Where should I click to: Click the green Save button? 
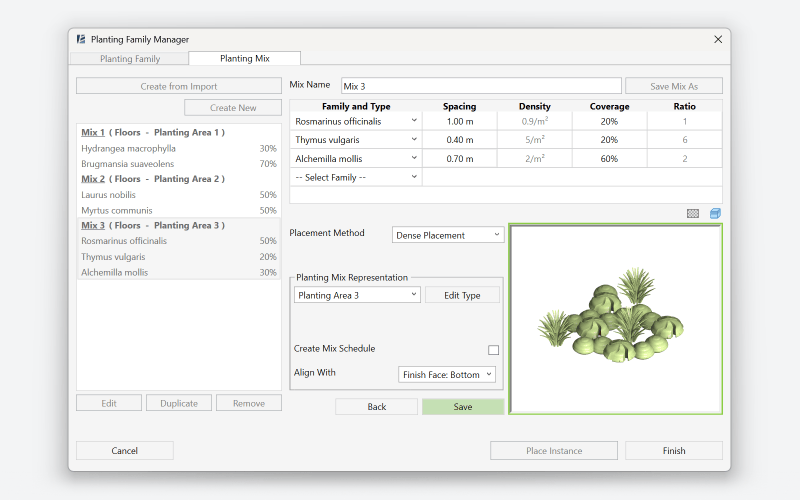tap(463, 407)
